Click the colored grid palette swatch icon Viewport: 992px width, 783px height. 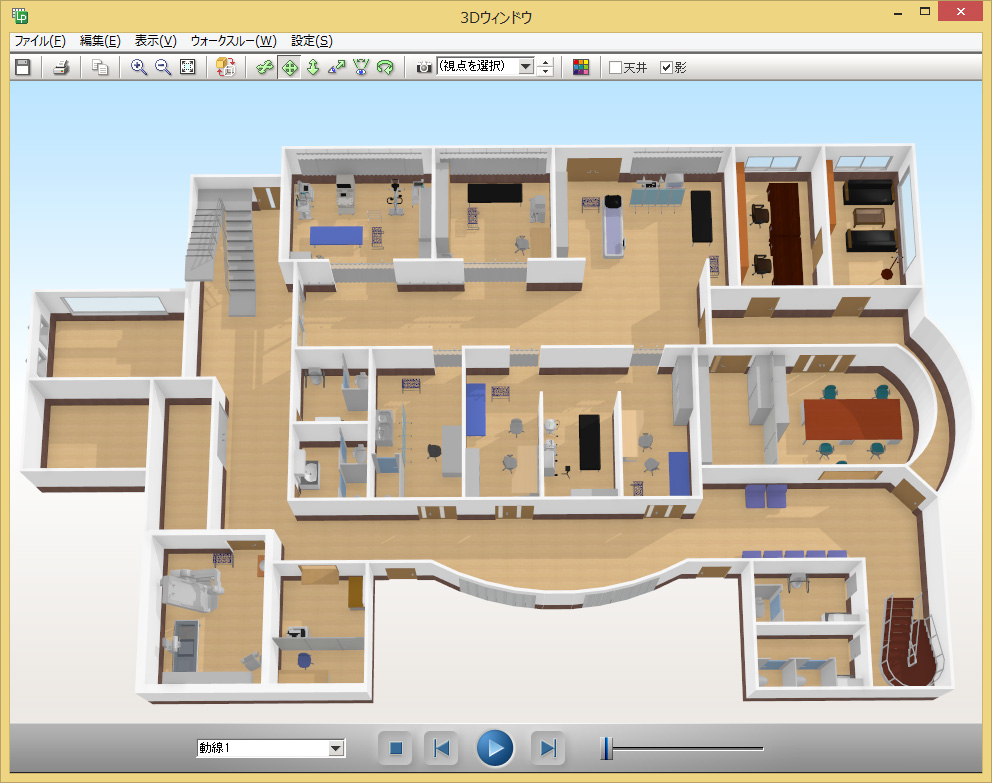581,67
